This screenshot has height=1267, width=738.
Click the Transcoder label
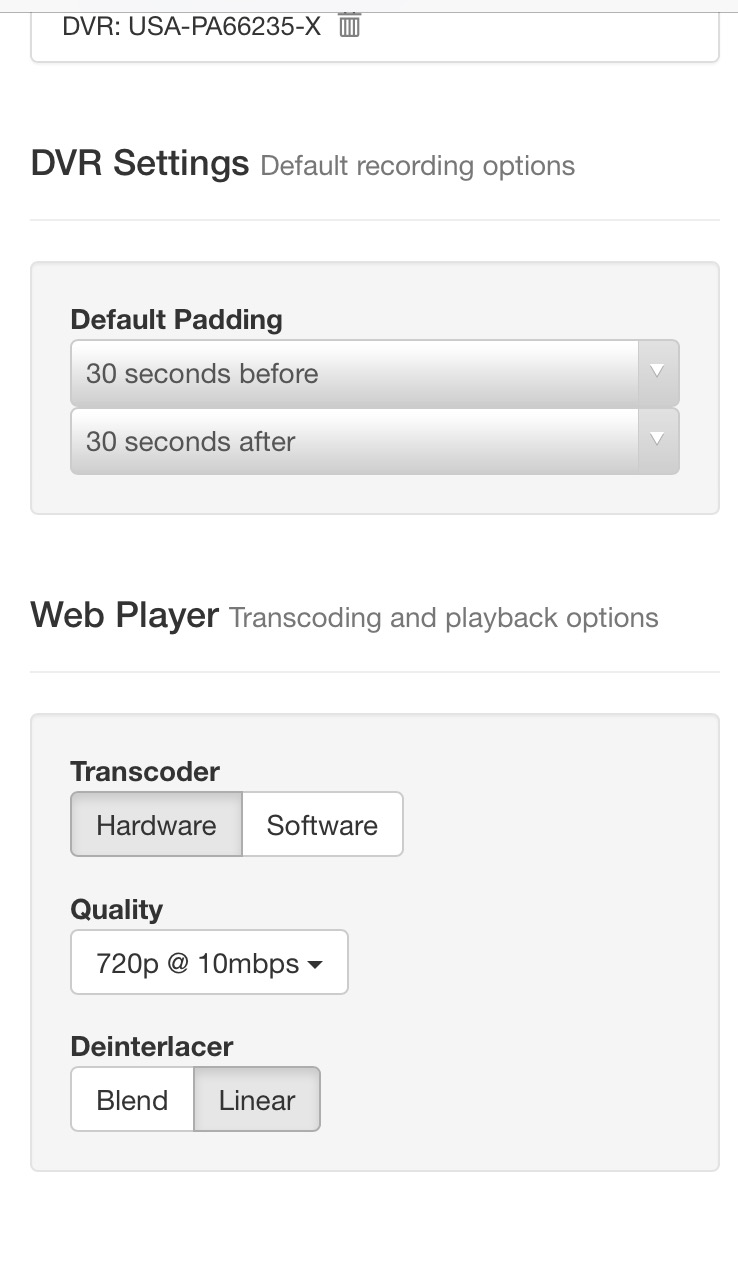tap(145, 771)
